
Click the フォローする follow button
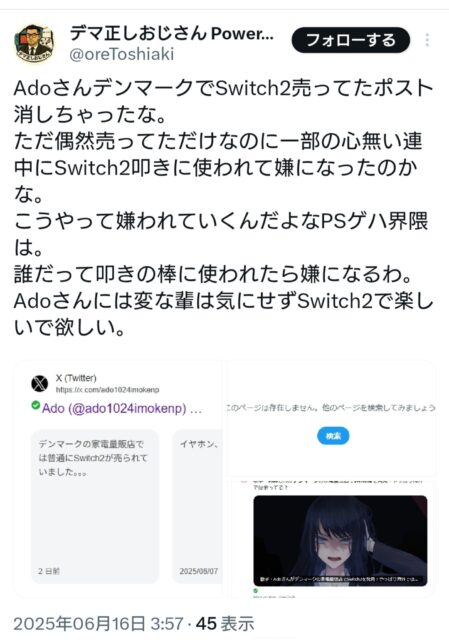click(351, 40)
